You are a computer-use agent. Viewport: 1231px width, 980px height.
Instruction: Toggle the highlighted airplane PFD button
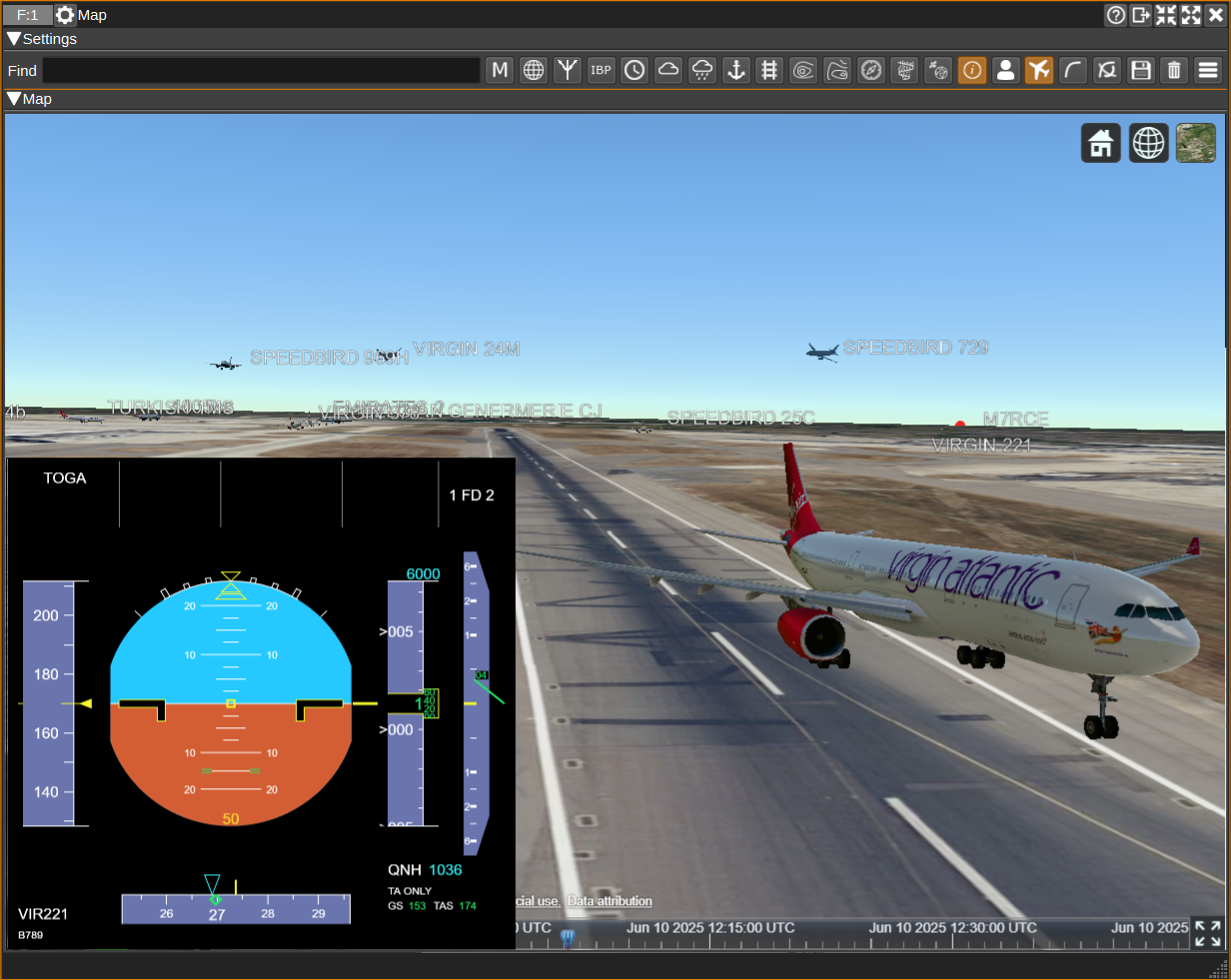point(1039,70)
